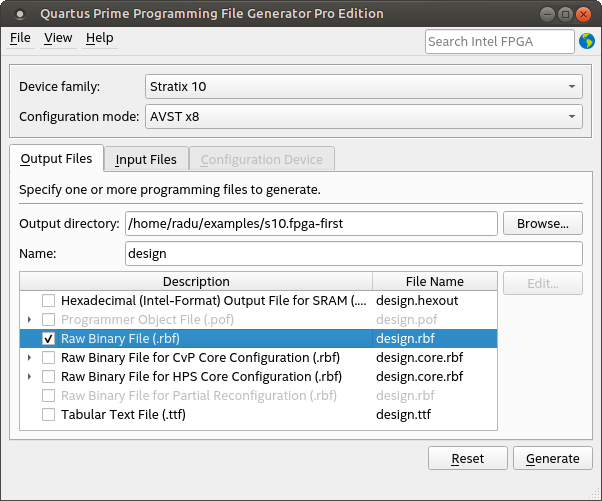Tick the Tabular Text File (.ttf) checkbox
Image resolution: width=602 pixels, height=501 pixels.
[x=48, y=415]
